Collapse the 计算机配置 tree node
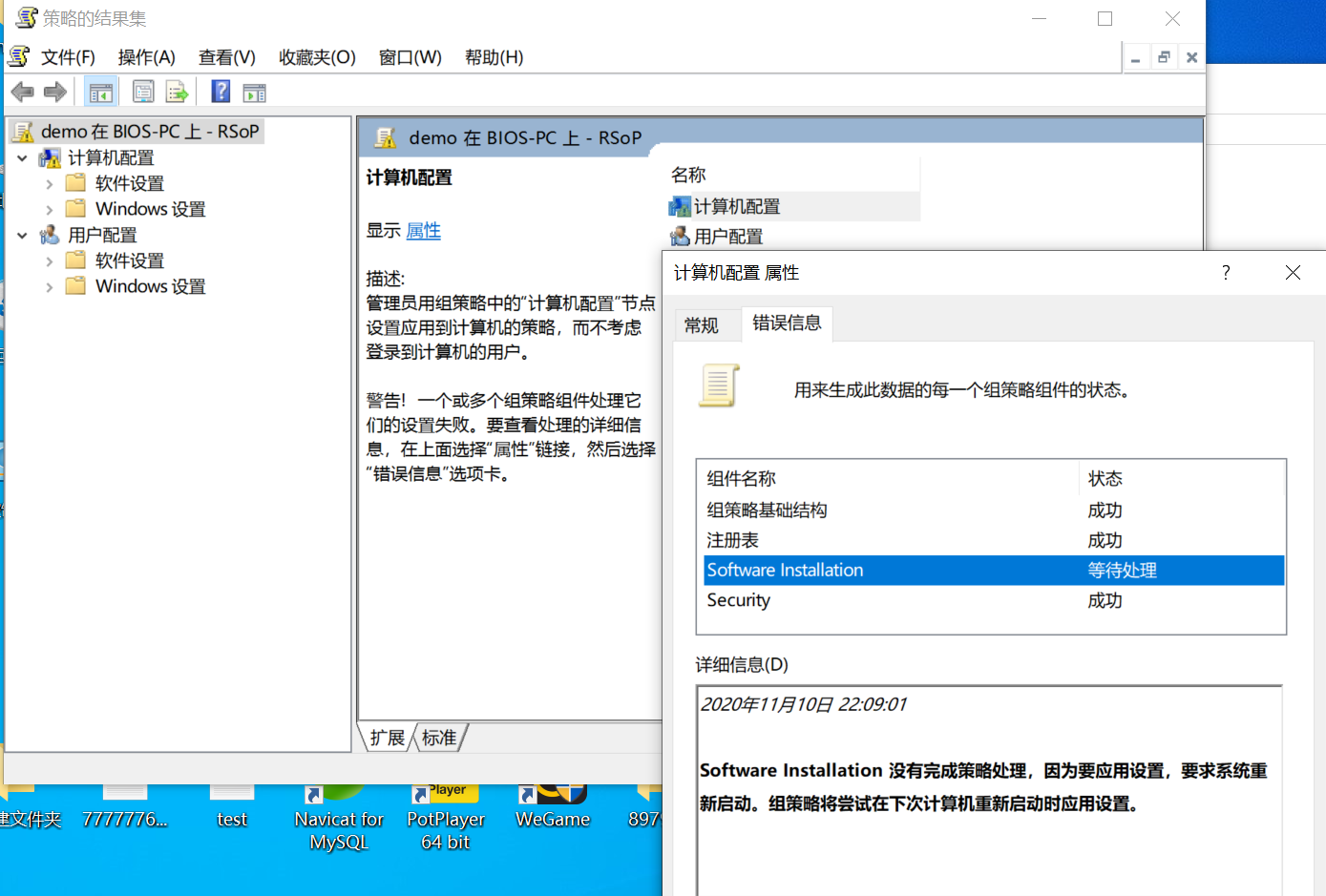This screenshot has height=896, width=1326. [x=22, y=158]
